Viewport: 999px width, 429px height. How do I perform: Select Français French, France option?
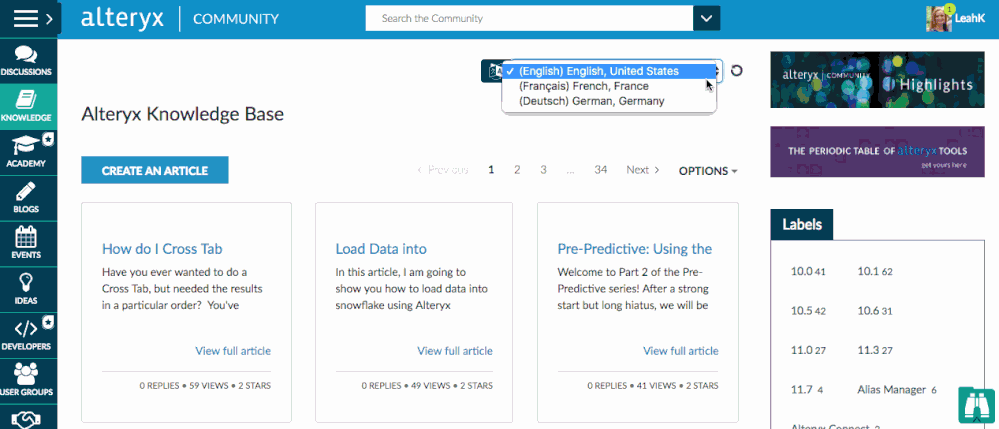(x=608, y=86)
